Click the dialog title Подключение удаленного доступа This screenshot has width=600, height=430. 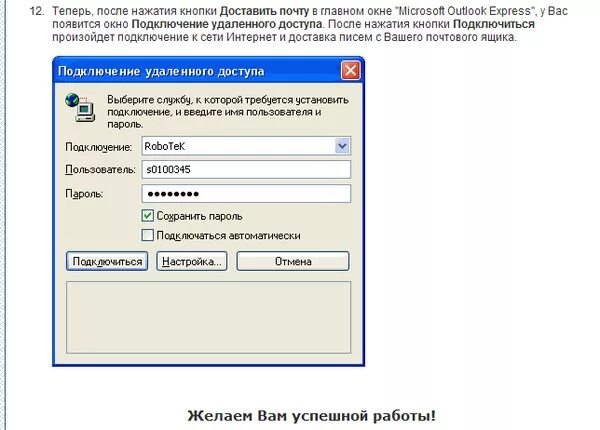pos(161,71)
